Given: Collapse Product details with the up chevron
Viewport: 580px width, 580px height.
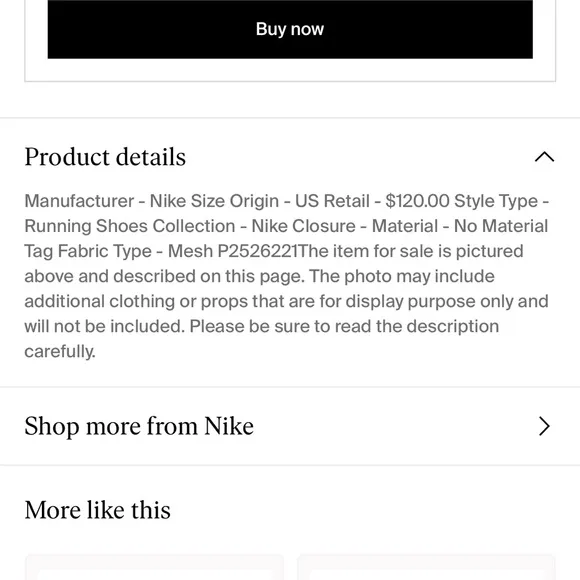Looking at the screenshot, I should pos(544,157).
